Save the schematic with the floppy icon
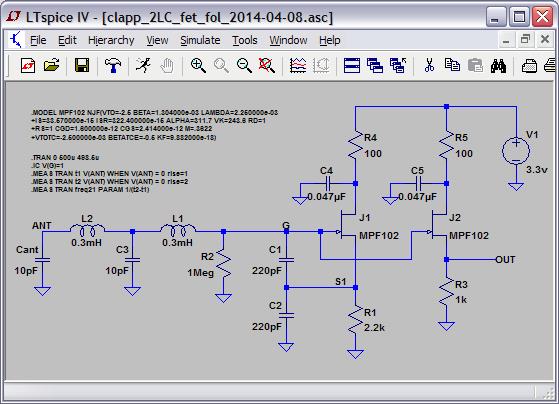Screen dimensions: 559x404 82,66
